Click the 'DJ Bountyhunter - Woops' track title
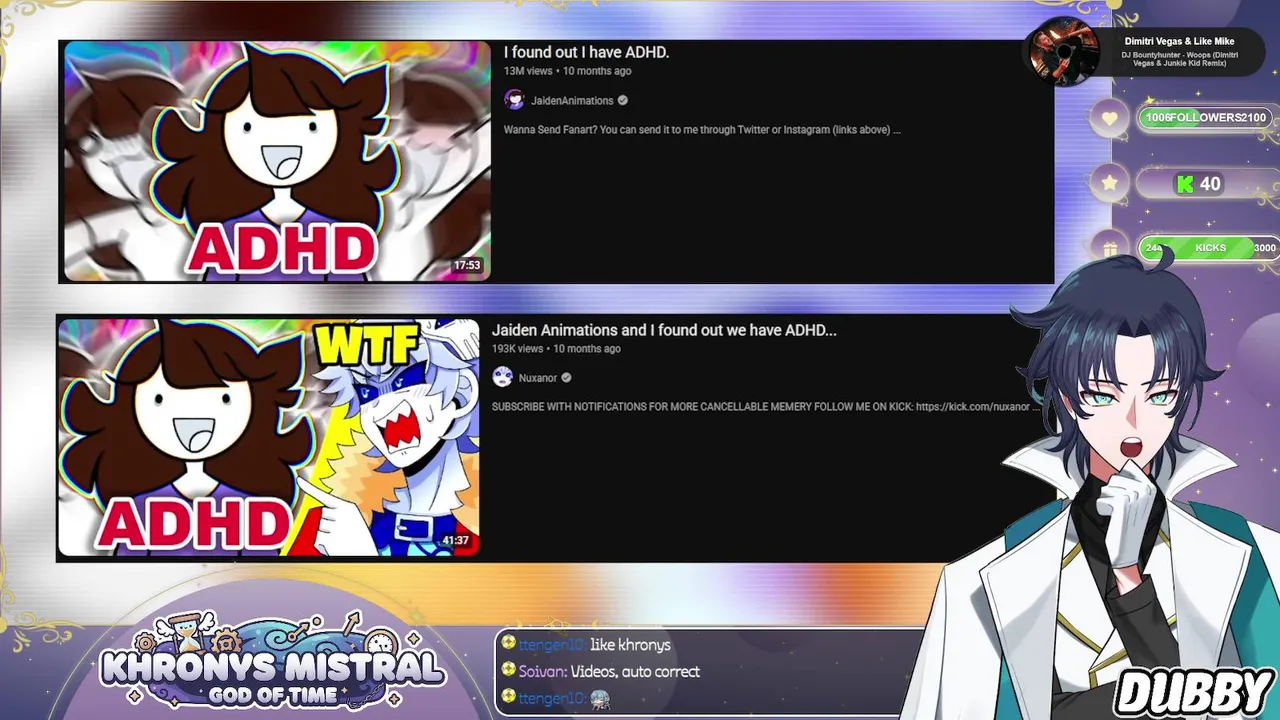Image resolution: width=1280 pixels, height=720 pixels. click(1179, 59)
